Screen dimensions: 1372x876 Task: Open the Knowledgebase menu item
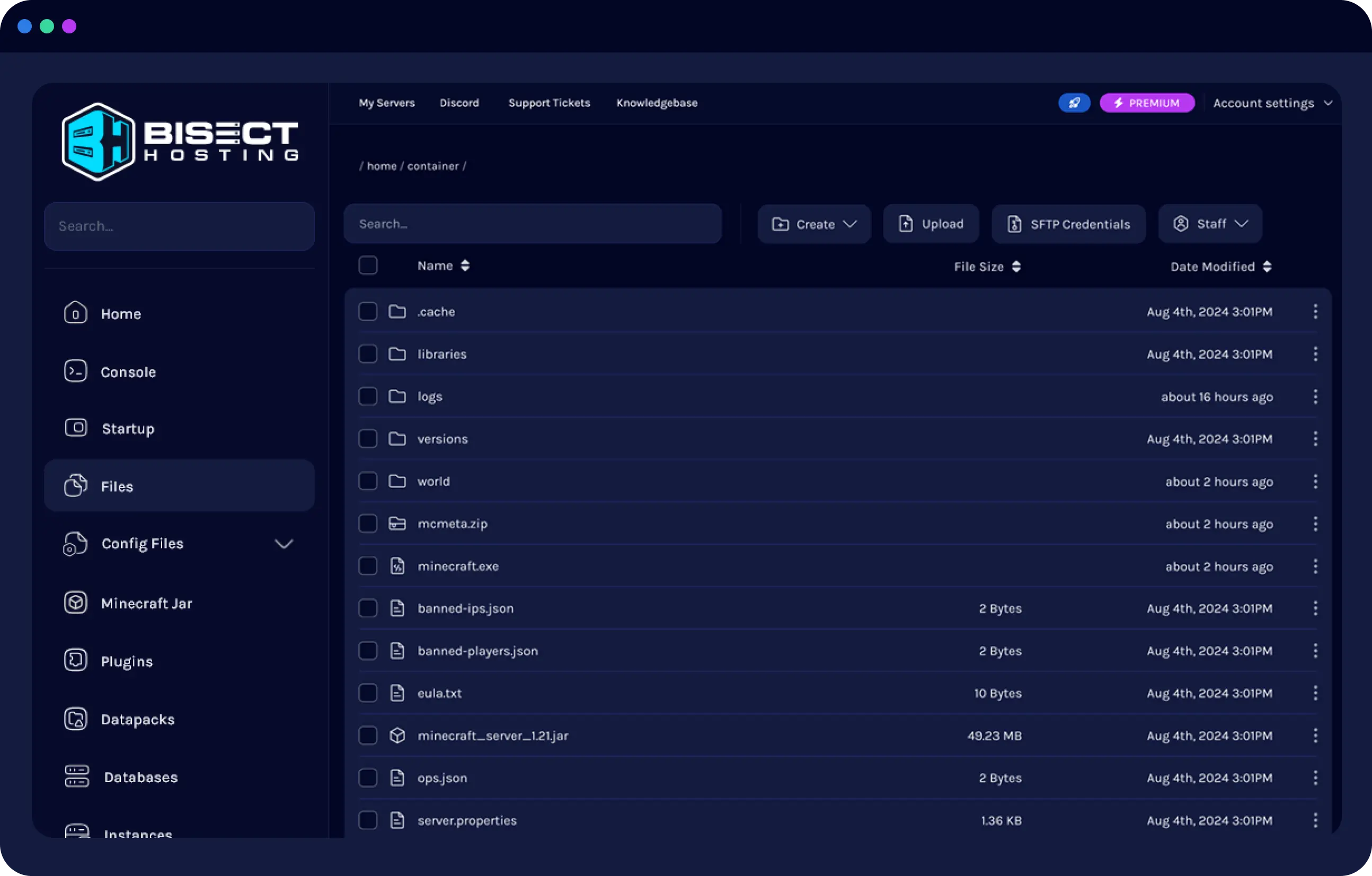[657, 103]
